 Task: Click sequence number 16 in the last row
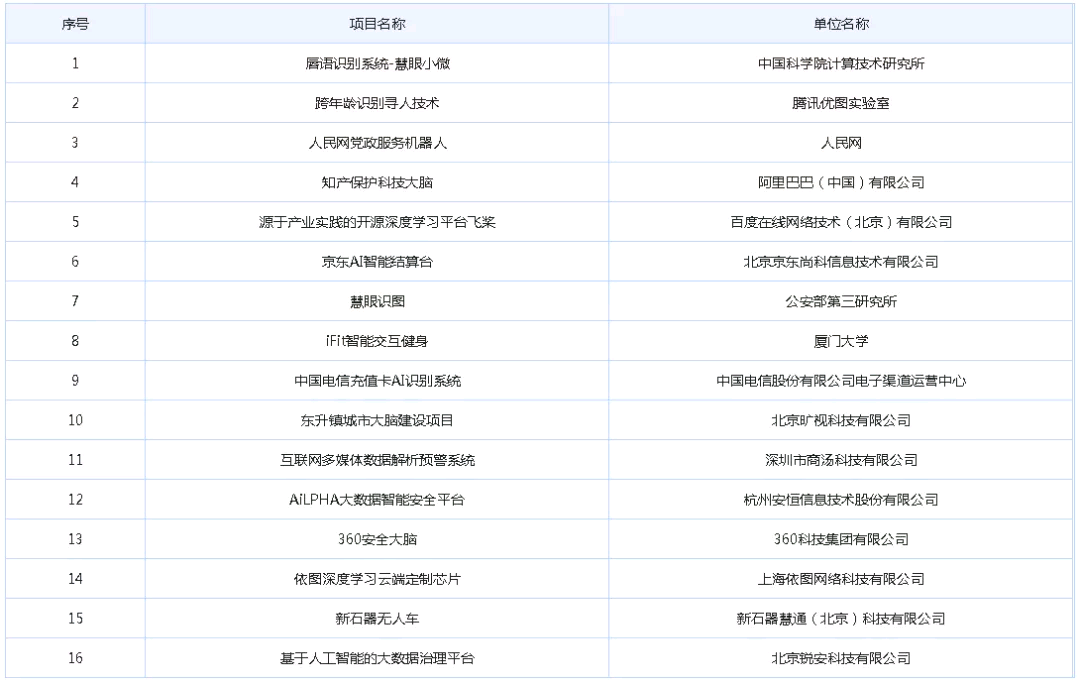[75, 658]
